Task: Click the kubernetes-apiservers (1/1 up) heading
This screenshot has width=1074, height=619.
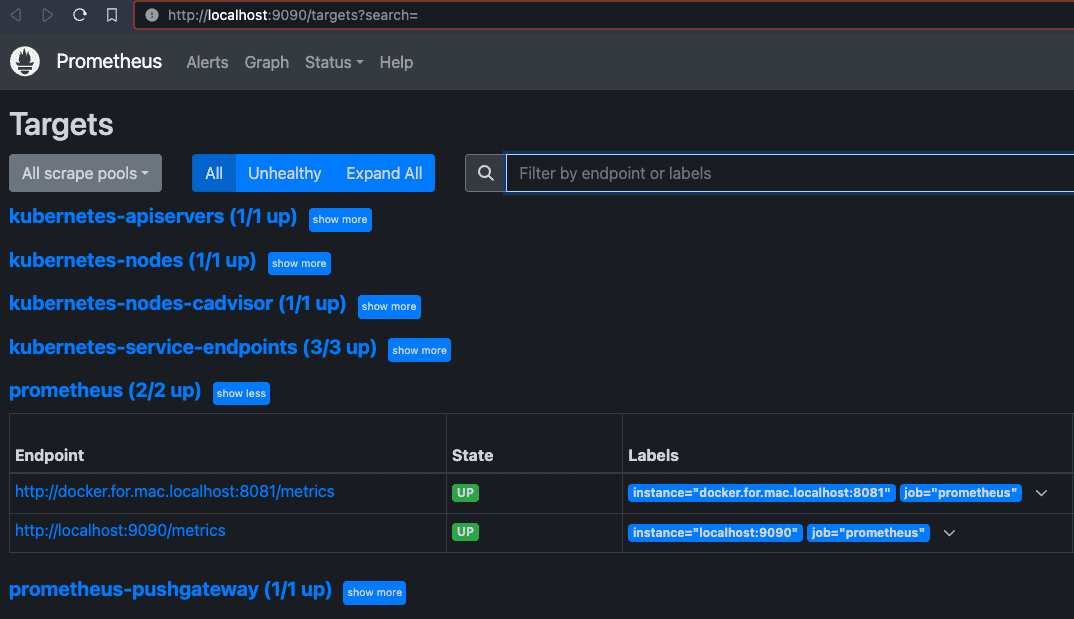Action: [153, 216]
